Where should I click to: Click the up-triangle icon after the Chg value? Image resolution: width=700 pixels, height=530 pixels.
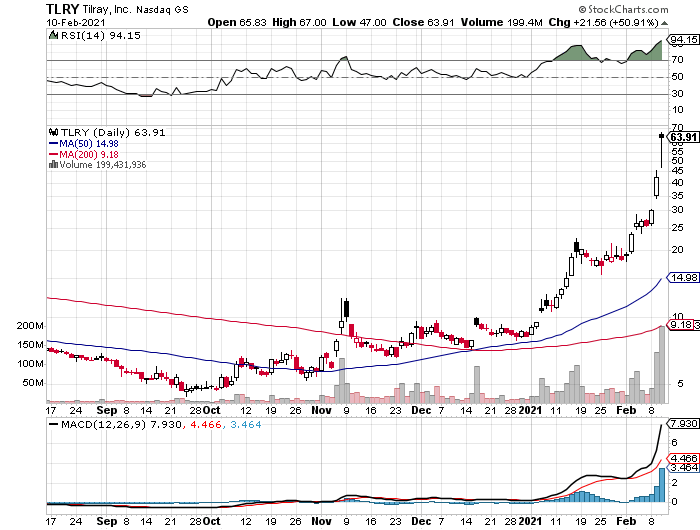click(x=664, y=23)
